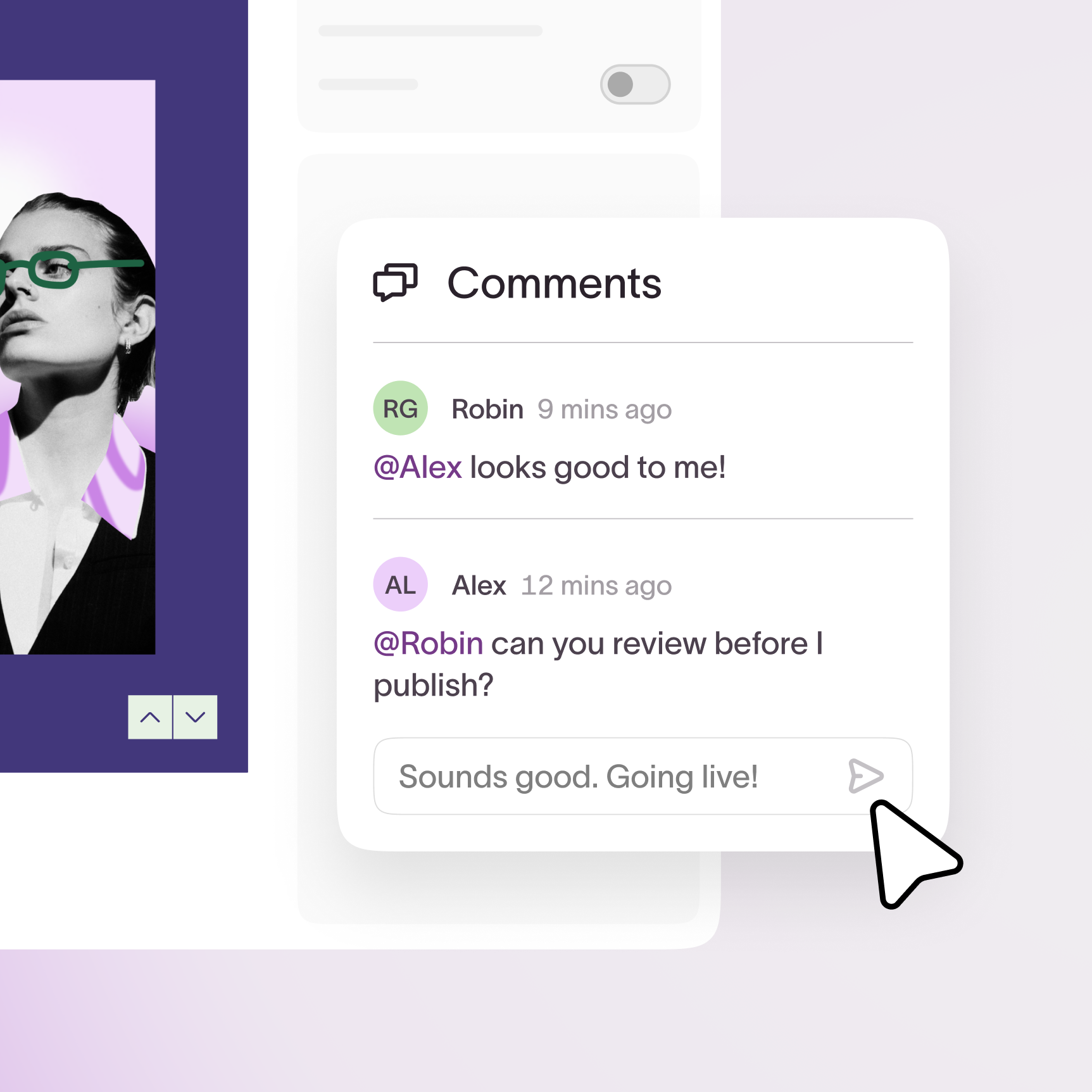This screenshot has height=1092, width=1092.
Task: Click the send arrow icon
Action: pyautogui.click(x=865, y=776)
